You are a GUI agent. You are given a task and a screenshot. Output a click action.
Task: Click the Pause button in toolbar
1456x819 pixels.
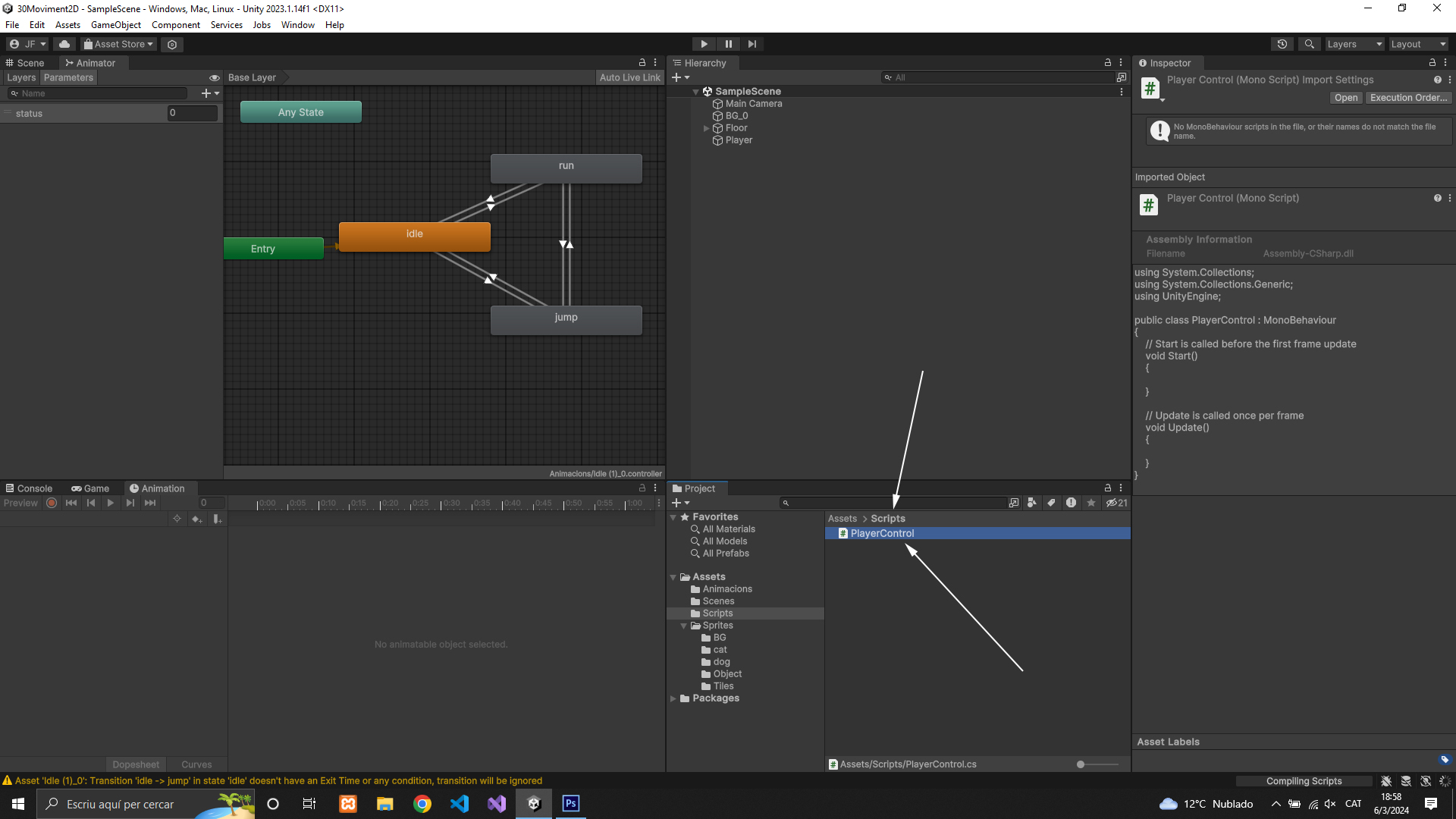click(728, 44)
